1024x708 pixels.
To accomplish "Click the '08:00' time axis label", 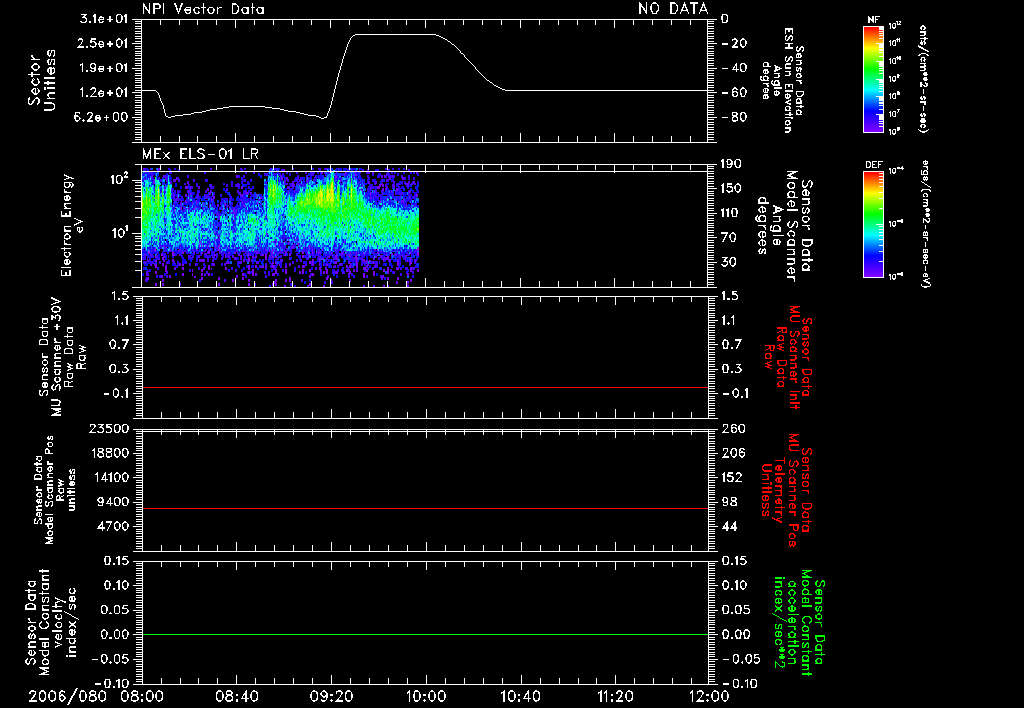I will (x=142, y=696).
